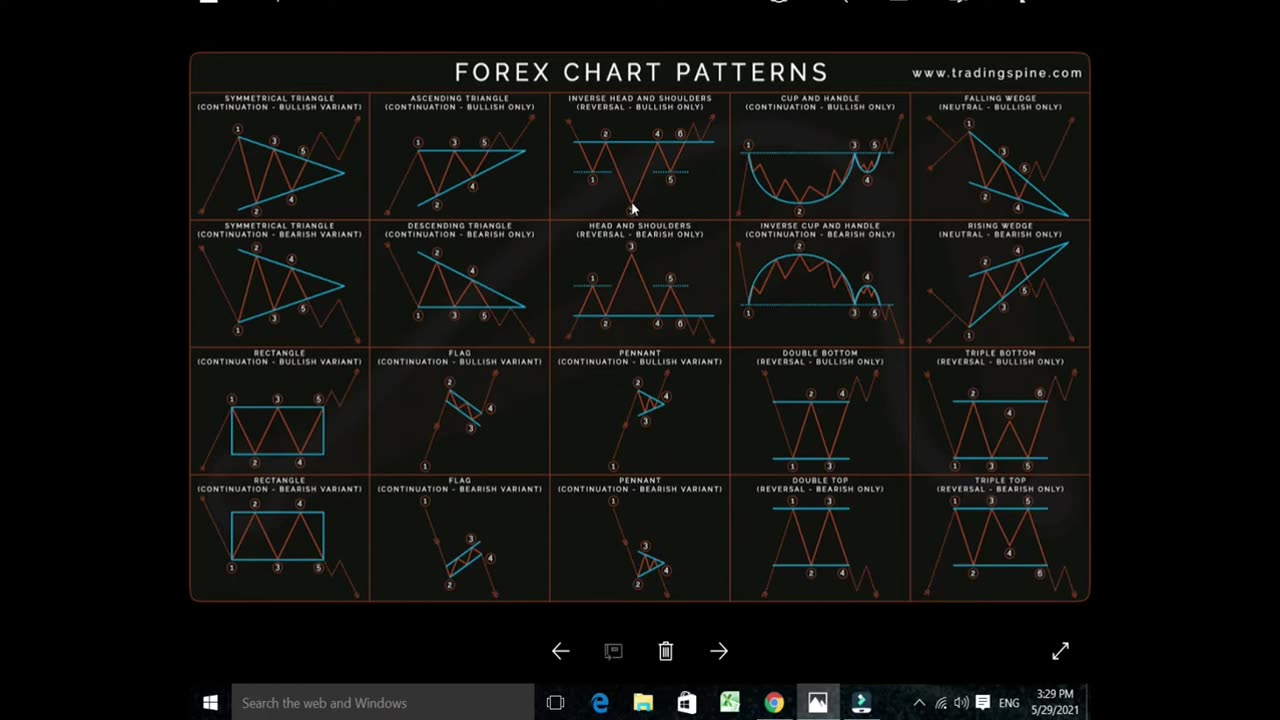Click the ASCENDING TRIANGLE label

click(x=459, y=99)
